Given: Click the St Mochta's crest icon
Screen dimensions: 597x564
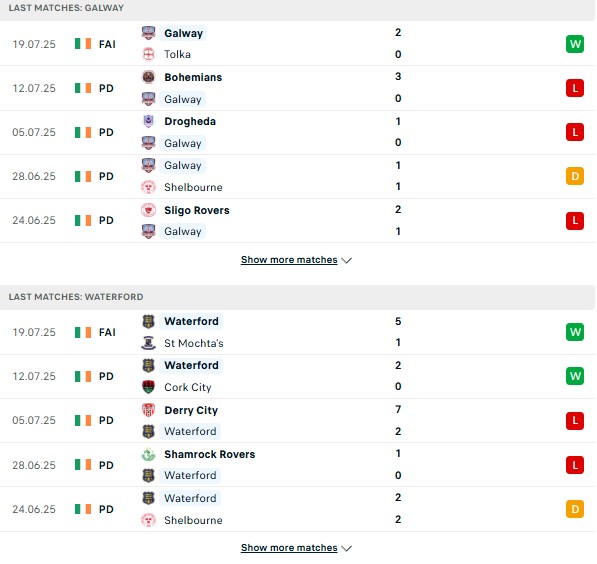Looking at the screenshot, I should [148, 343].
